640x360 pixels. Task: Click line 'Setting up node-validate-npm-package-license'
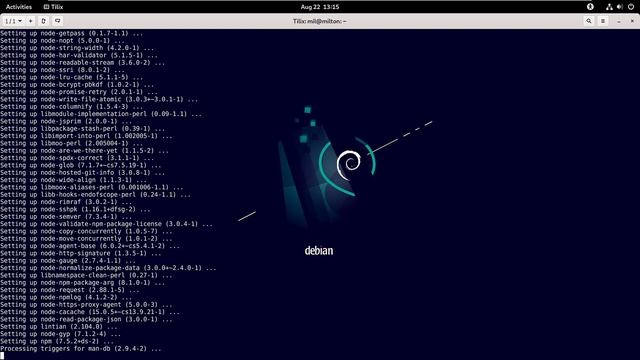(107, 224)
